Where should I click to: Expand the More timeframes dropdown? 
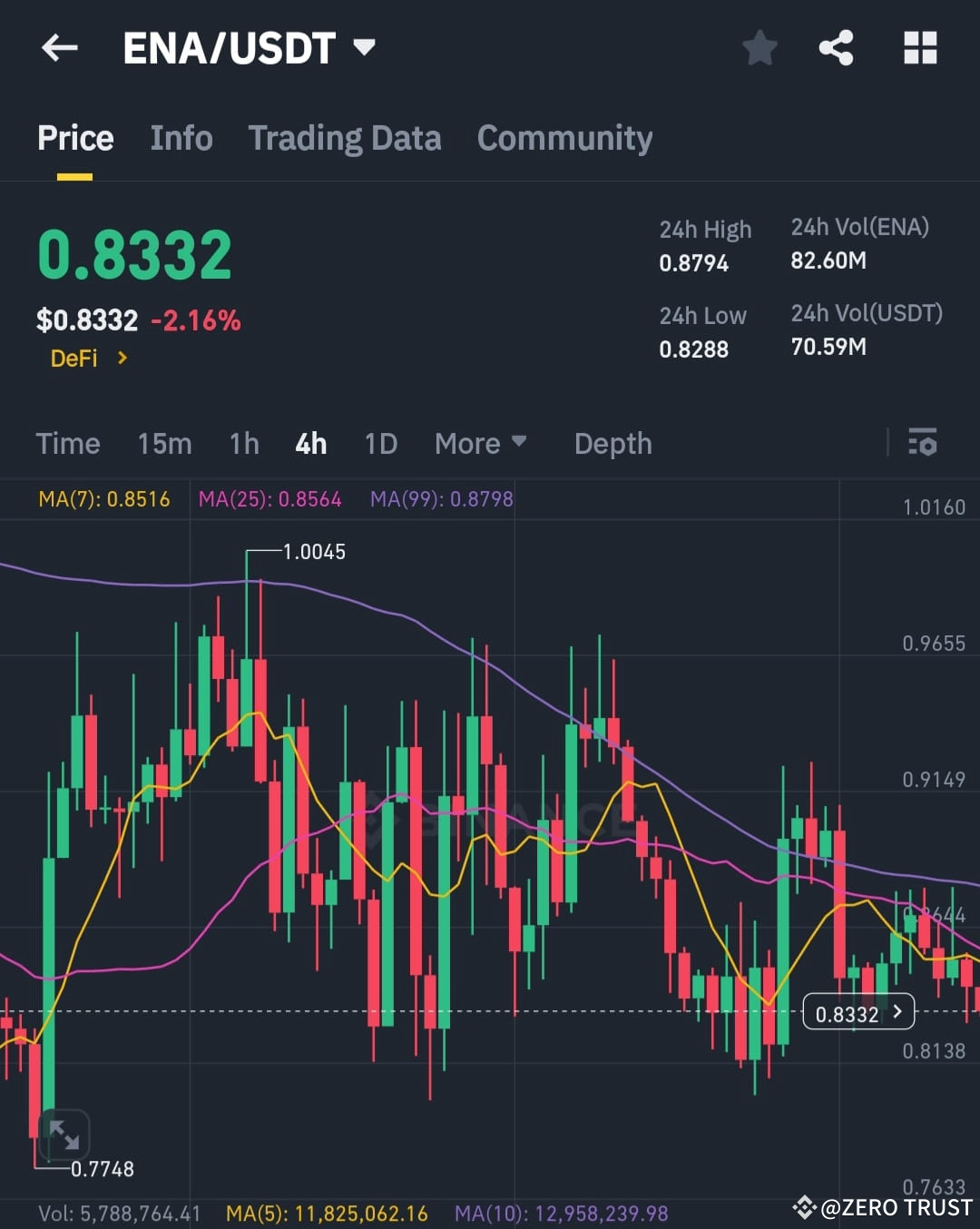click(481, 444)
